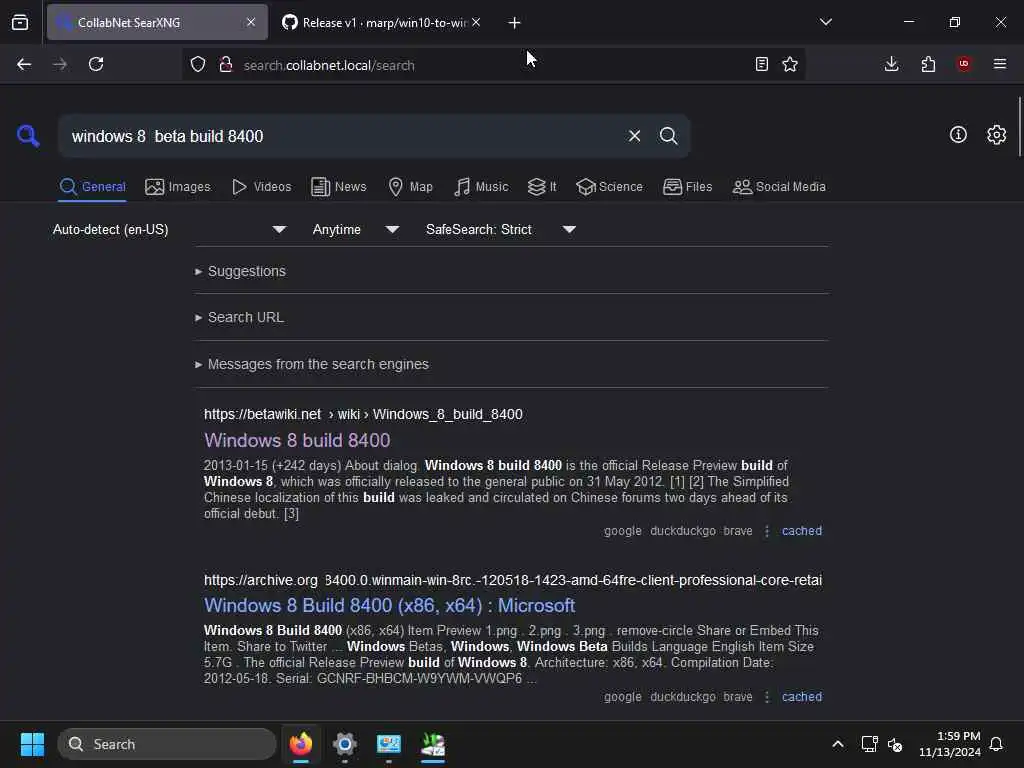Open the Windows Start menu
Image resolution: width=1024 pixels, height=768 pixels.
click(x=32, y=744)
